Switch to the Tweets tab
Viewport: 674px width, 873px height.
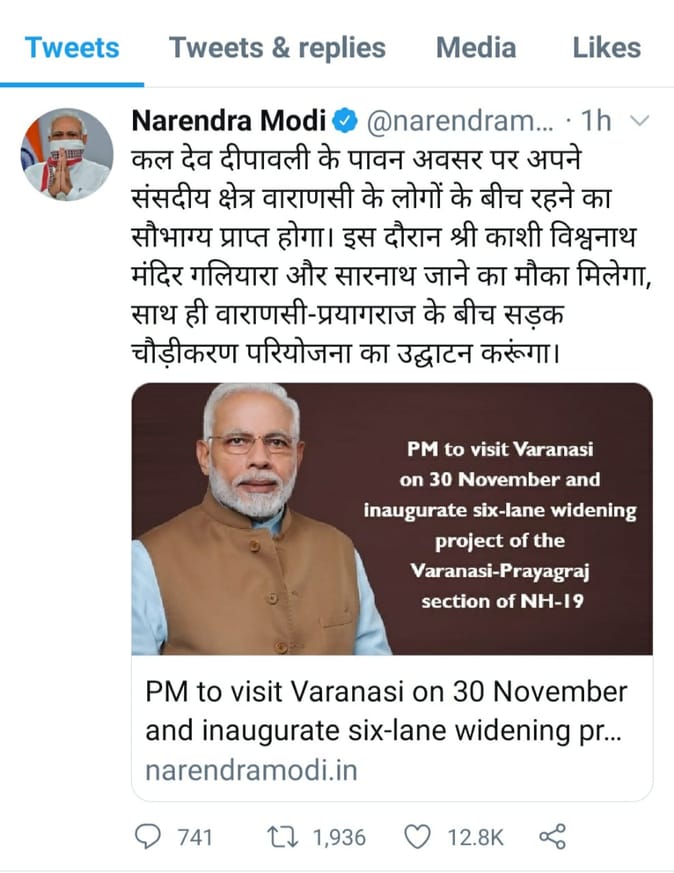tap(72, 47)
